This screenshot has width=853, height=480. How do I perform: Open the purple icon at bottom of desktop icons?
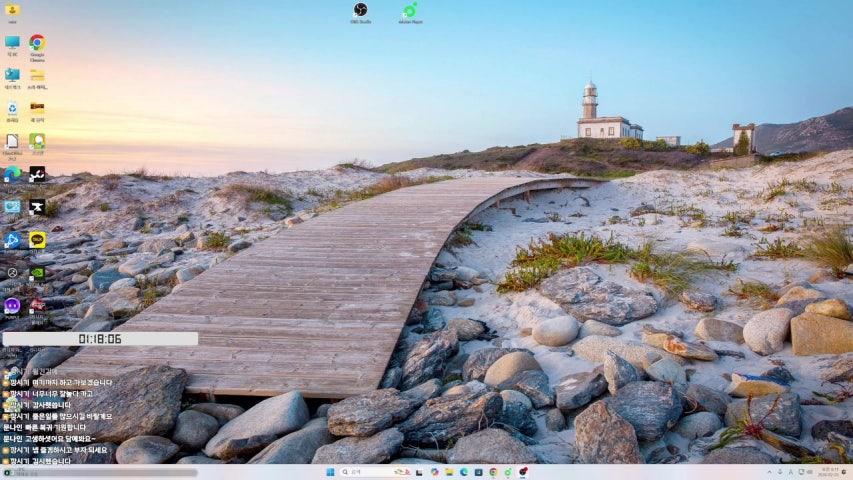pyautogui.click(x=12, y=305)
